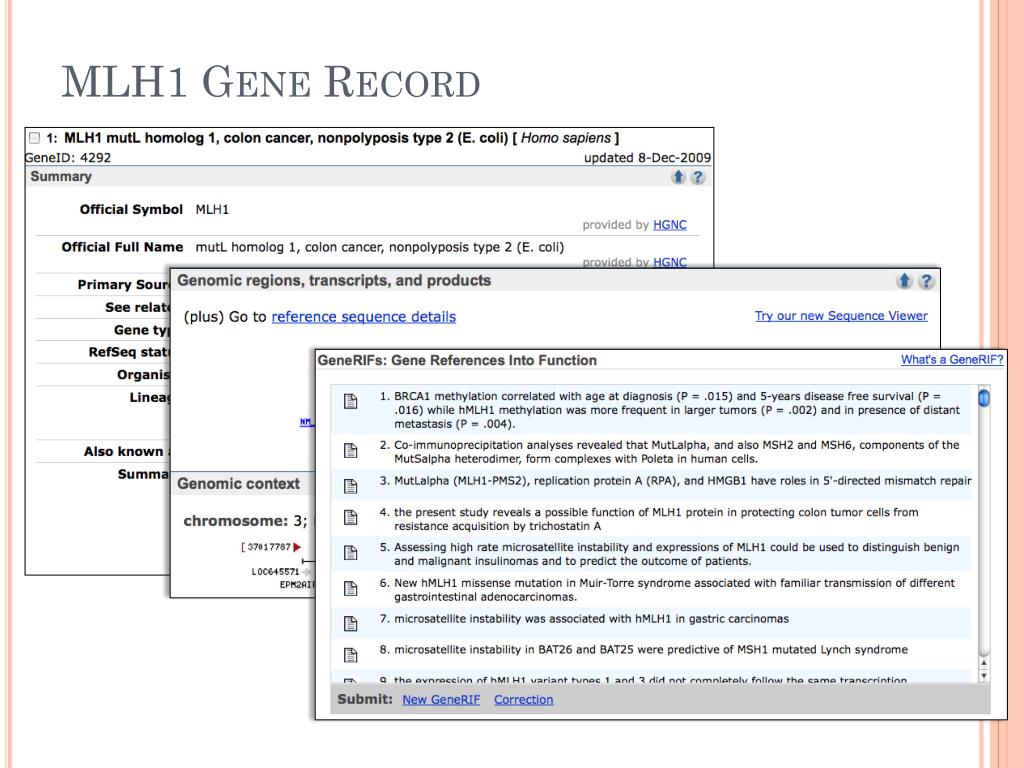Screen dimensions: 1024x768
Task: Open document icon for GeneRIF 1 BRCA1 methylation
Action: (x=351, y=401)
